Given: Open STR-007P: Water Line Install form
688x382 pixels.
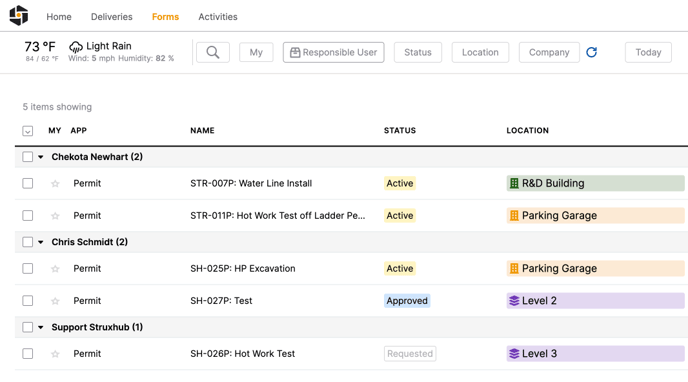Looking at the screenshot, I should coord(251,183).
